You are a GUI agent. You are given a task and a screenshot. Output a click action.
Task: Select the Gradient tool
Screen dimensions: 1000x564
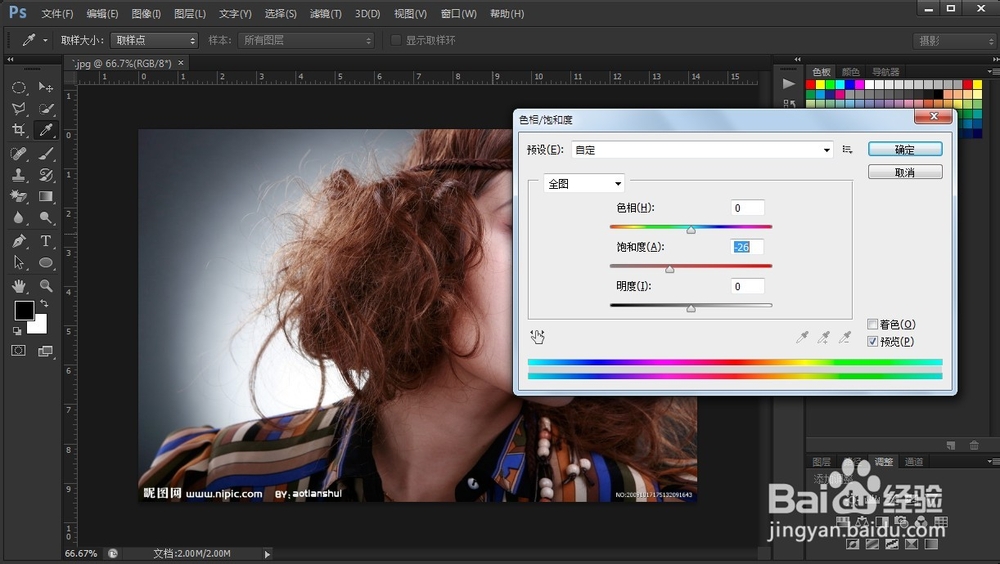pyautogui.click(x=46, y=197)
